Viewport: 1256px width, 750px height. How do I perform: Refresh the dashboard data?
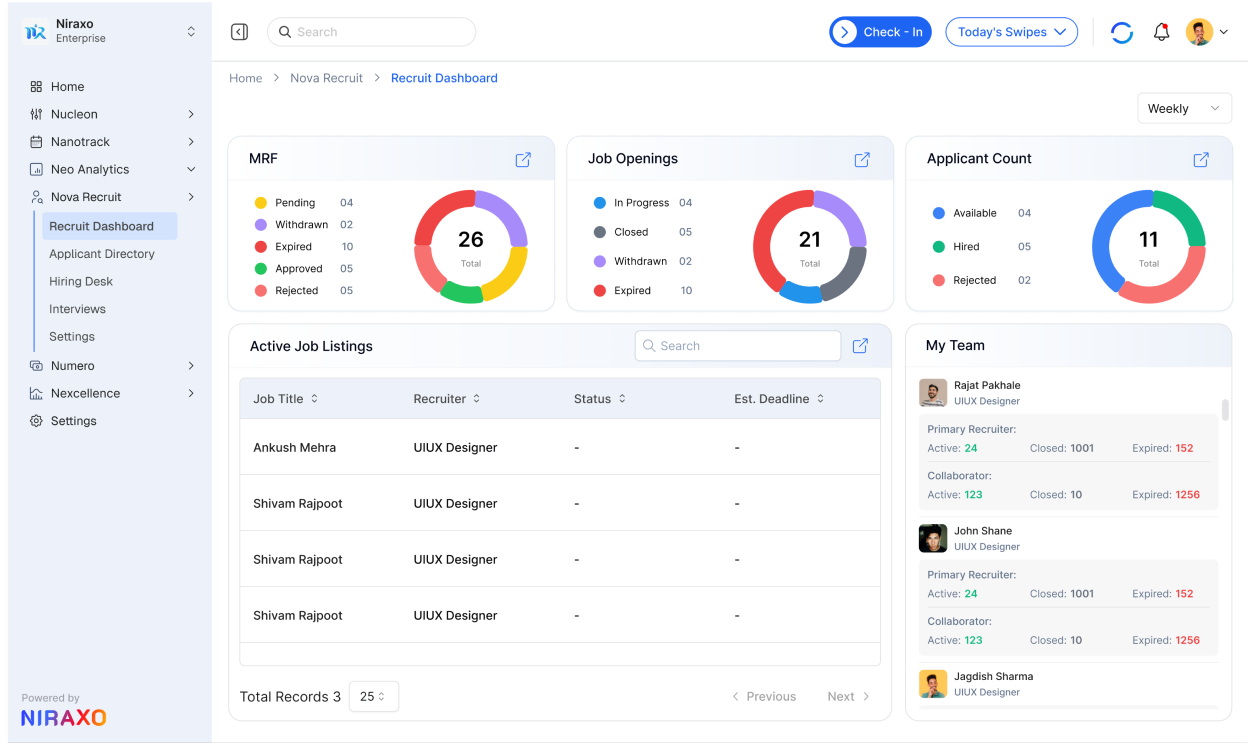tap(1121, 31)
